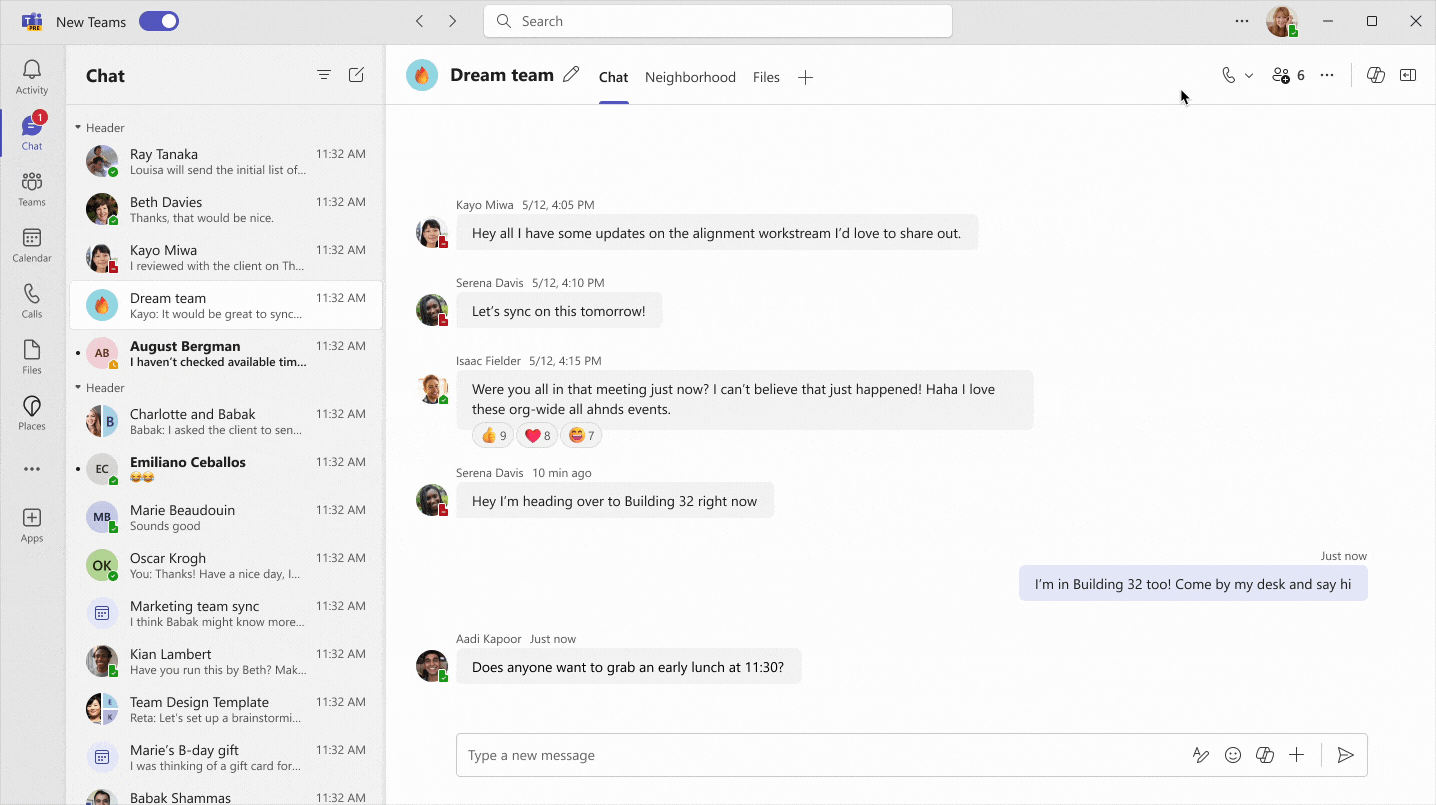Viewport: 1436px width, 805px height.
Task: Go back in navigation history
Action: pos(420,21)
